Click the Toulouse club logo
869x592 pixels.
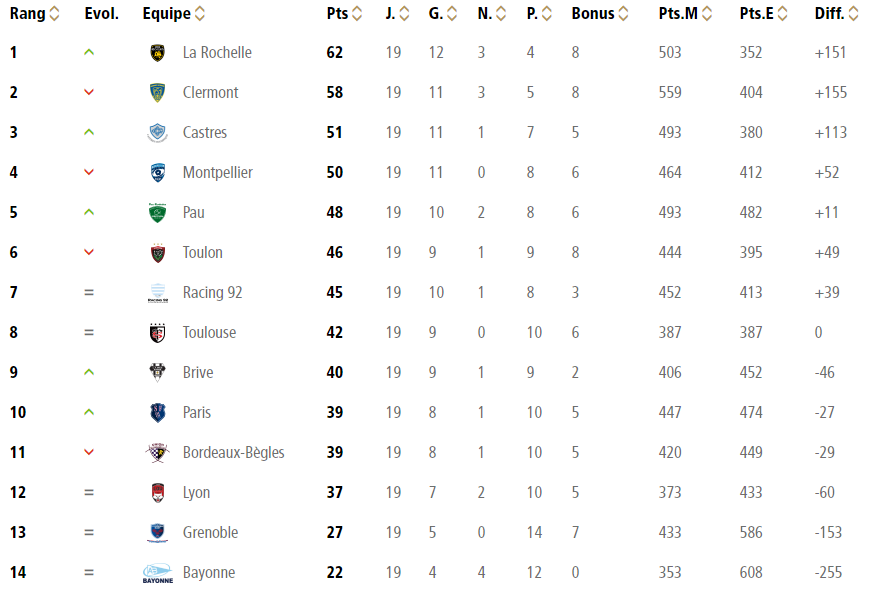click(x=157, y=333)
